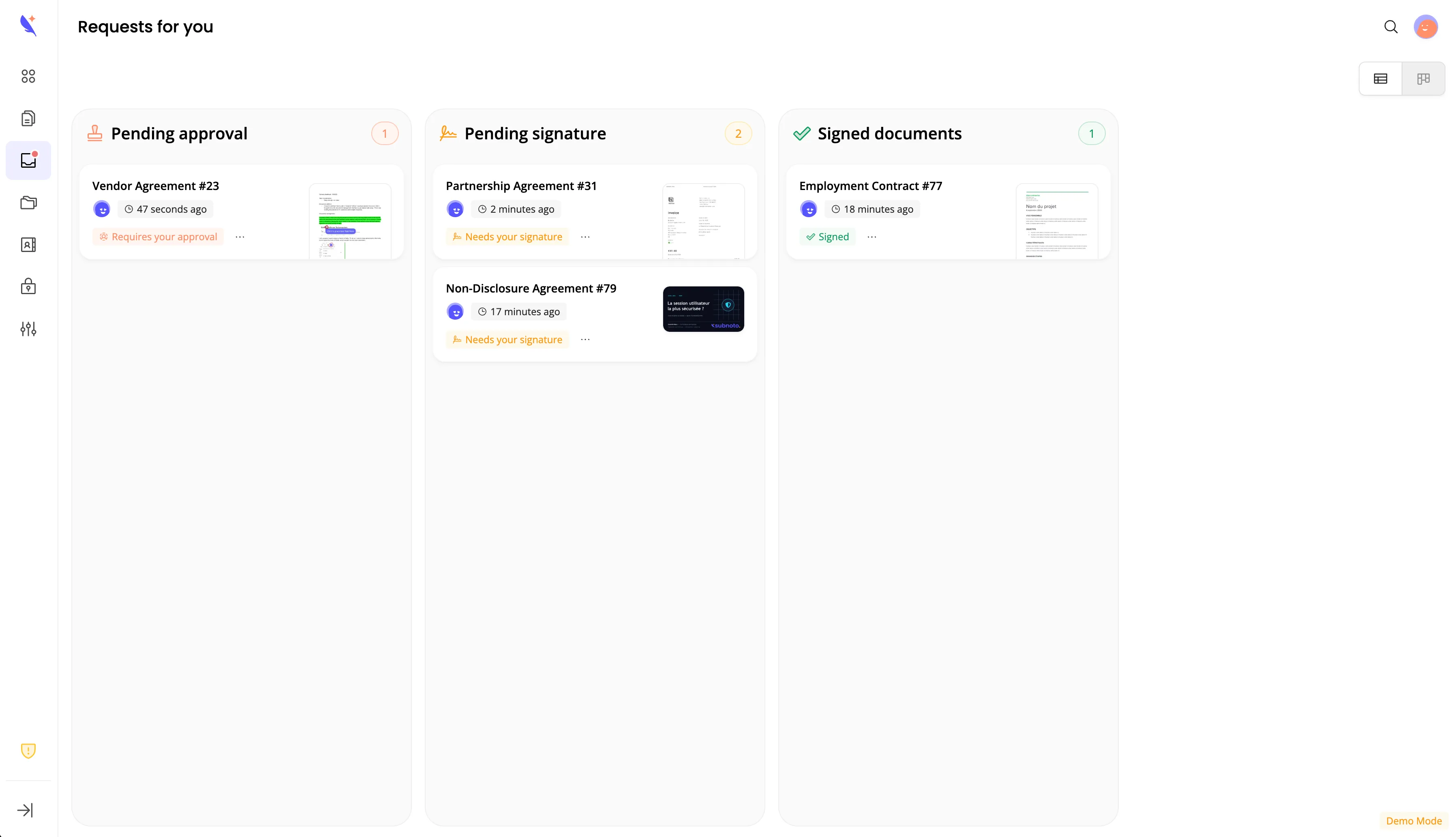Open the user profile avatar
Image resolution: width=1456 pixels, height=837 pixels.
click(x=1426, y=26)
